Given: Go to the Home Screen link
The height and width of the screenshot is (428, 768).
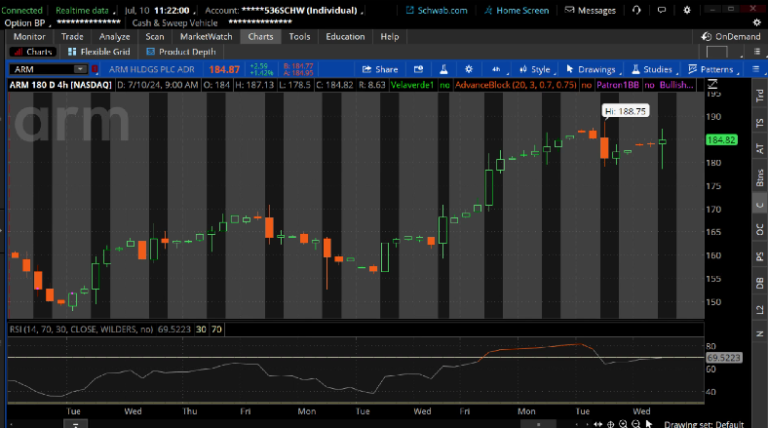Looking at the screenshot, I should [x=516, y=10].
